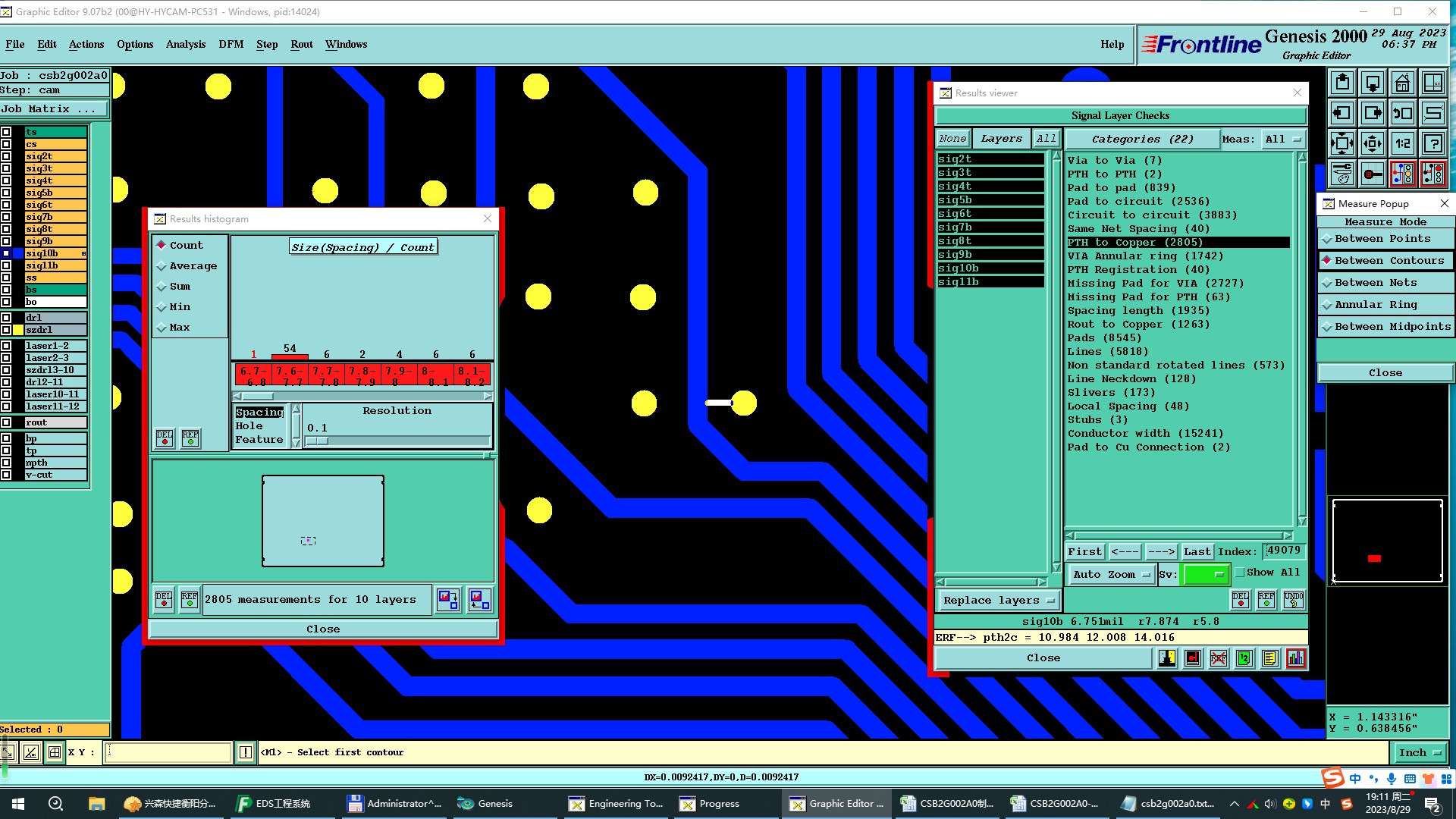Click the Home view icon
Viewport: 1456px width, 819px height.
pyautogui.click(x=1402, y=83)
